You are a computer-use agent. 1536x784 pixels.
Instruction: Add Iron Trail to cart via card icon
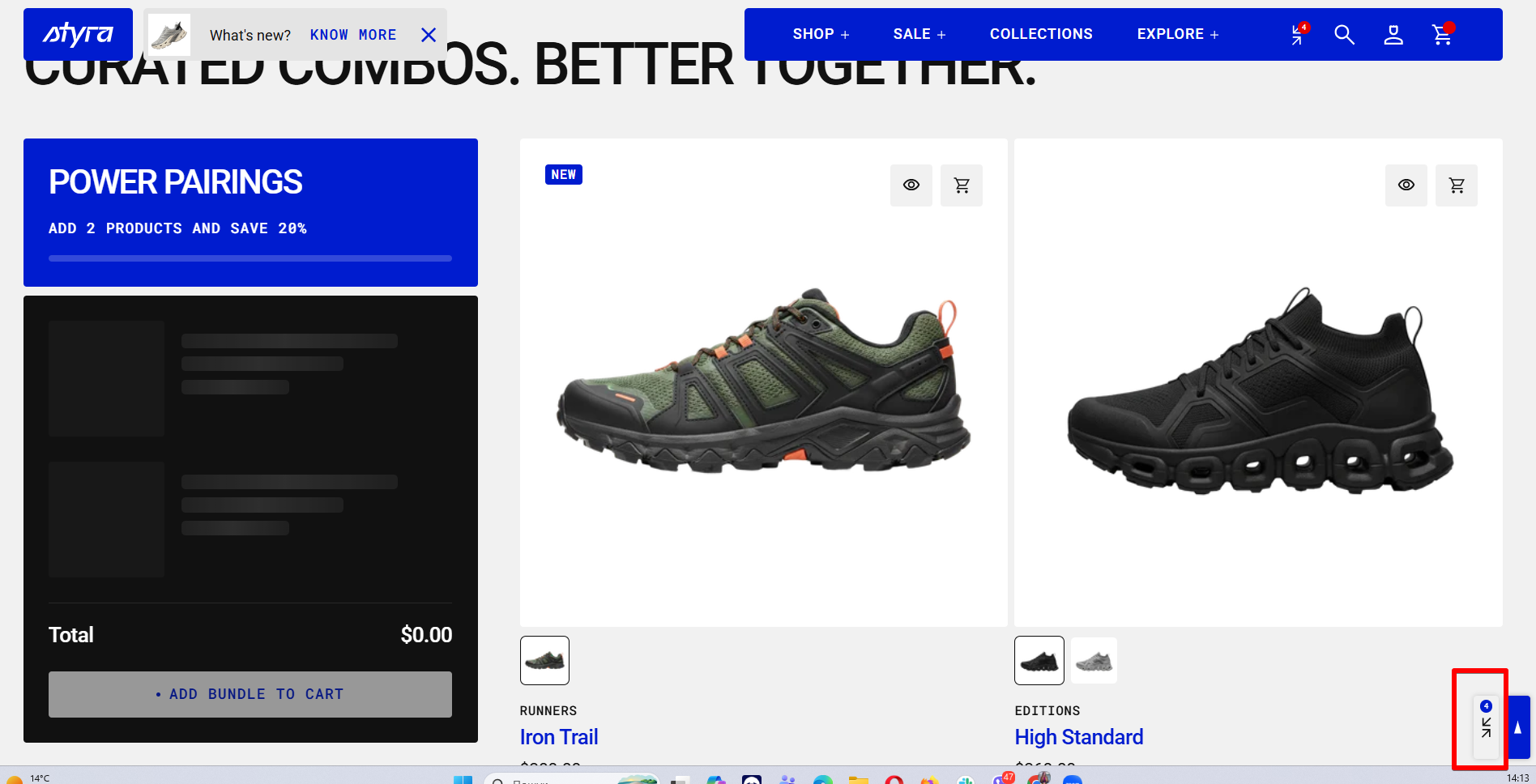(x=962, y=185)
